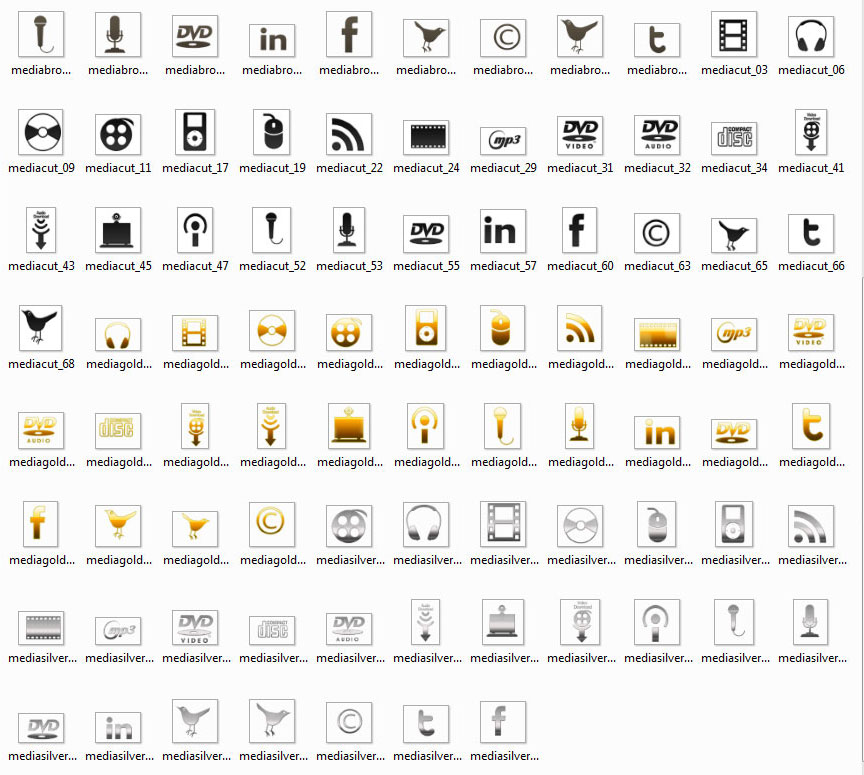The image size is (864, 775).
Task: Select the gold DVD Audio logo icon
Action: point(41,430)
